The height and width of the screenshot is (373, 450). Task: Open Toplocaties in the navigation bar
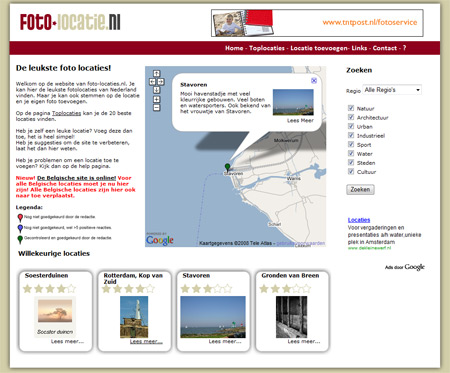267,48
